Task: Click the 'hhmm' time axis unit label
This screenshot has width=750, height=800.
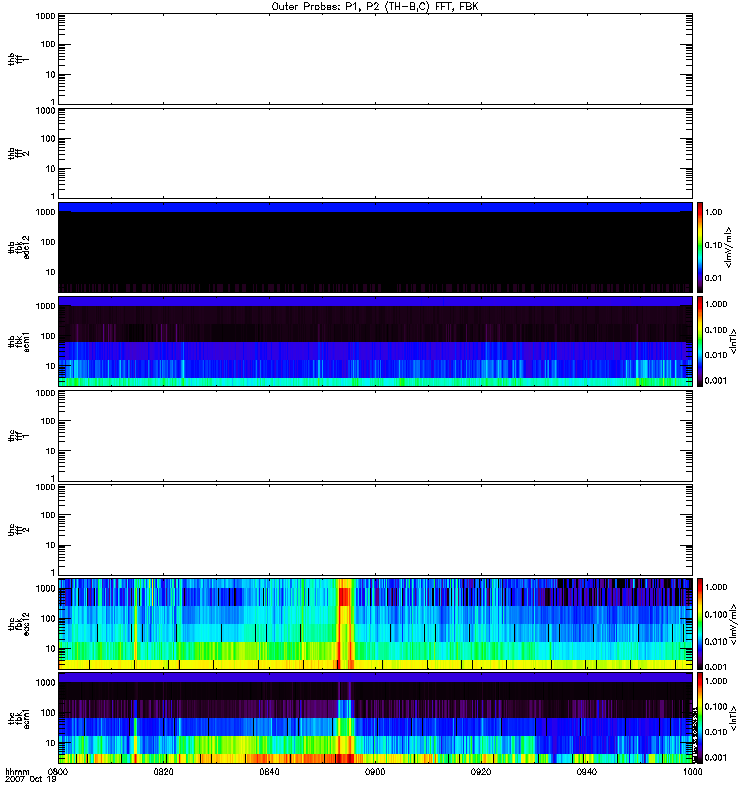Action: coord(17,772)
